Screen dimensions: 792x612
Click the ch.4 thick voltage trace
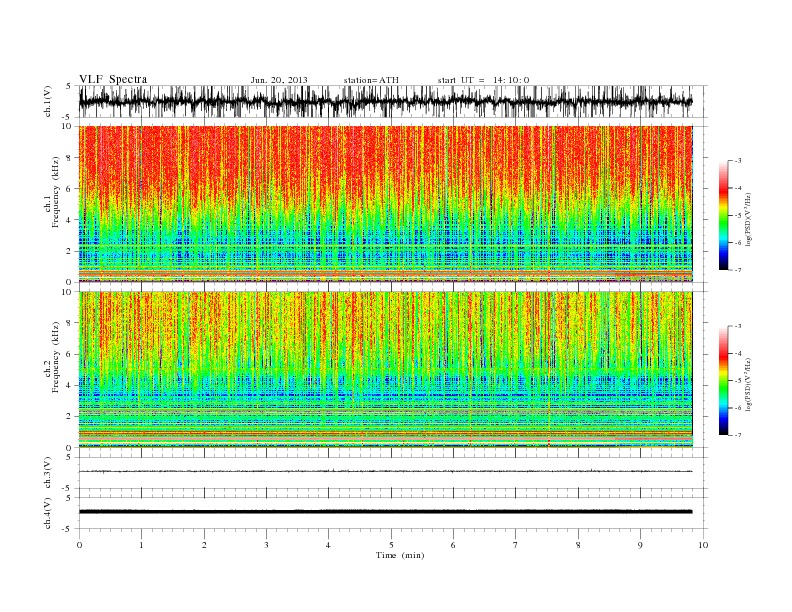tap(385, 512)
